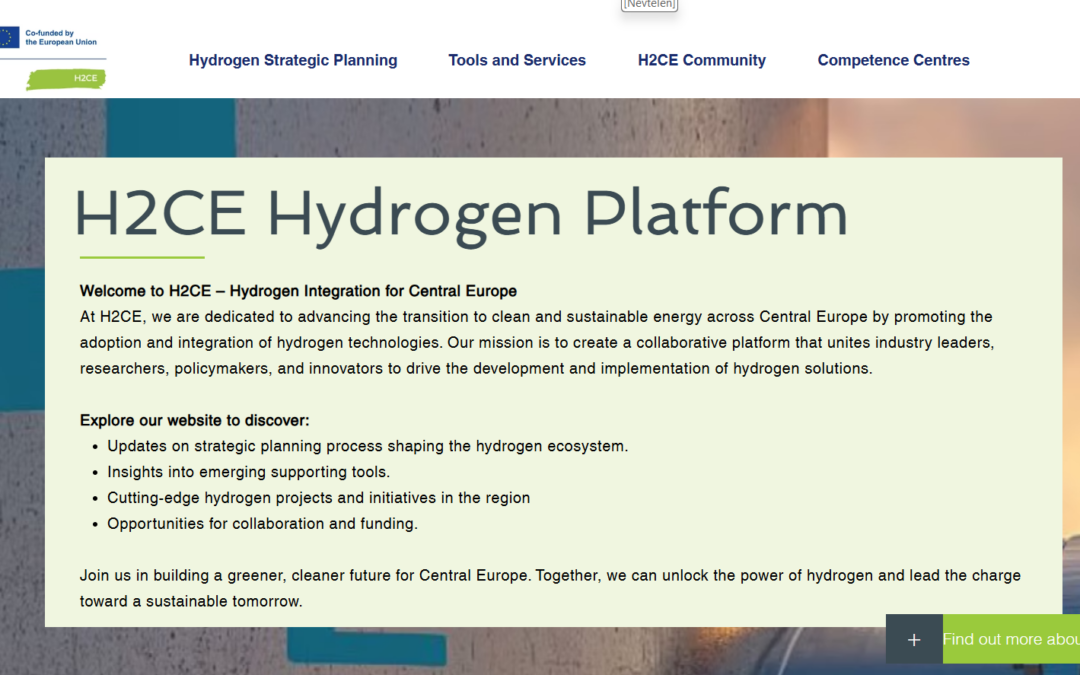The image size is (1080, 675).
Task: Open the Tools and Services menu
Action: pyautogui.click(x=517, y=60)
